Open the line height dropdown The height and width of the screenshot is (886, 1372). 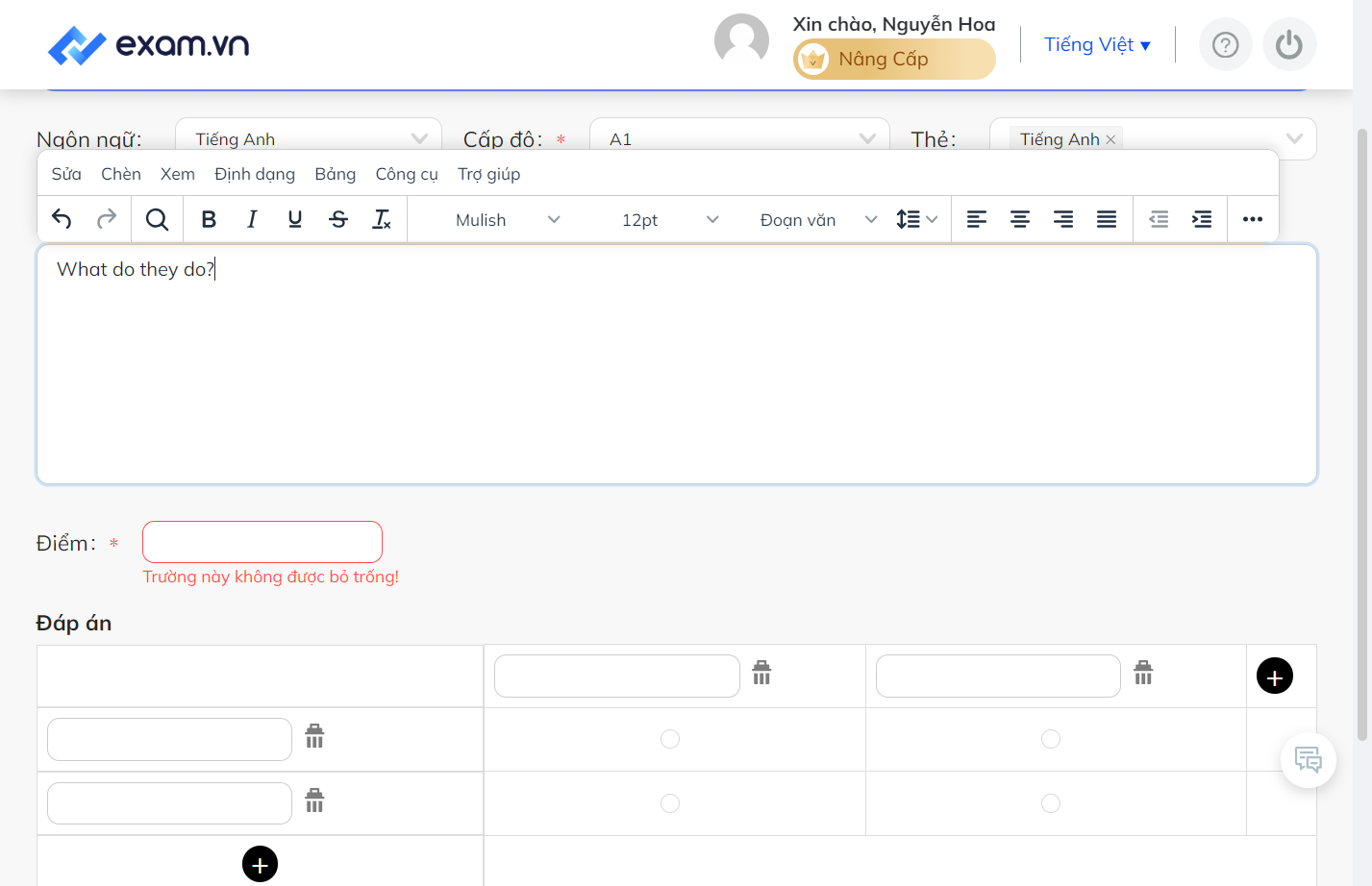tap(916, 219)
